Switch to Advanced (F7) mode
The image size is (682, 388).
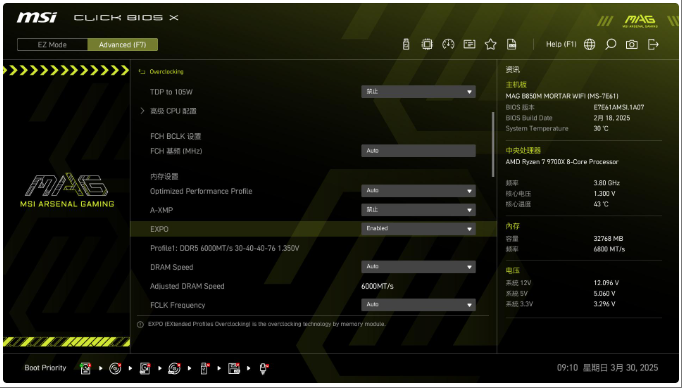coord(123,45)
